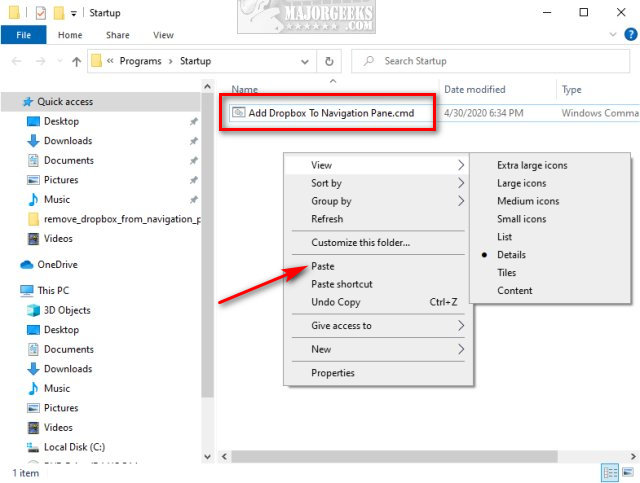This screenshot has width=640, height=483.
Task: Open Local Disk (C:) in sidebar
Action: [74, 447]
